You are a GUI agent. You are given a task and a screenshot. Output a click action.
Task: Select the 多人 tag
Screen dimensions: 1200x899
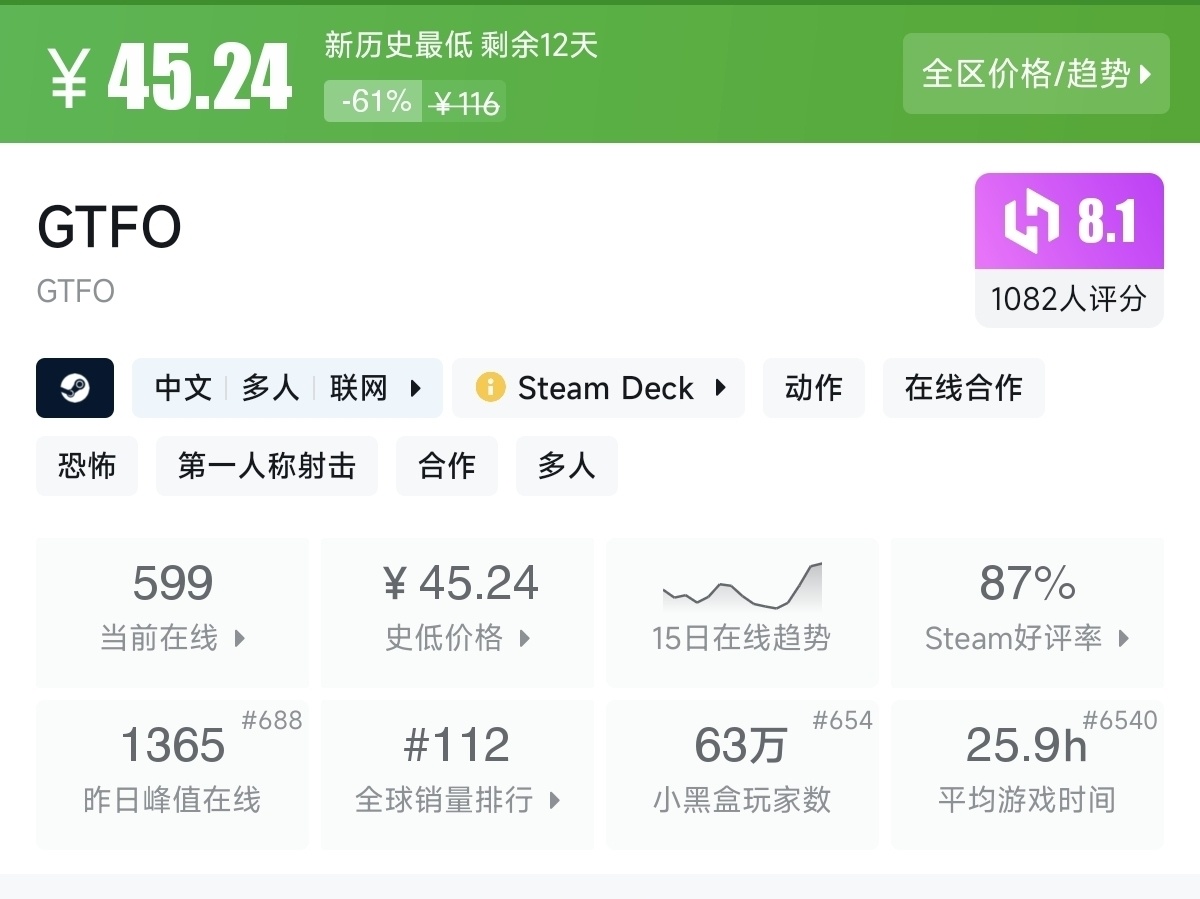[567, 466]
